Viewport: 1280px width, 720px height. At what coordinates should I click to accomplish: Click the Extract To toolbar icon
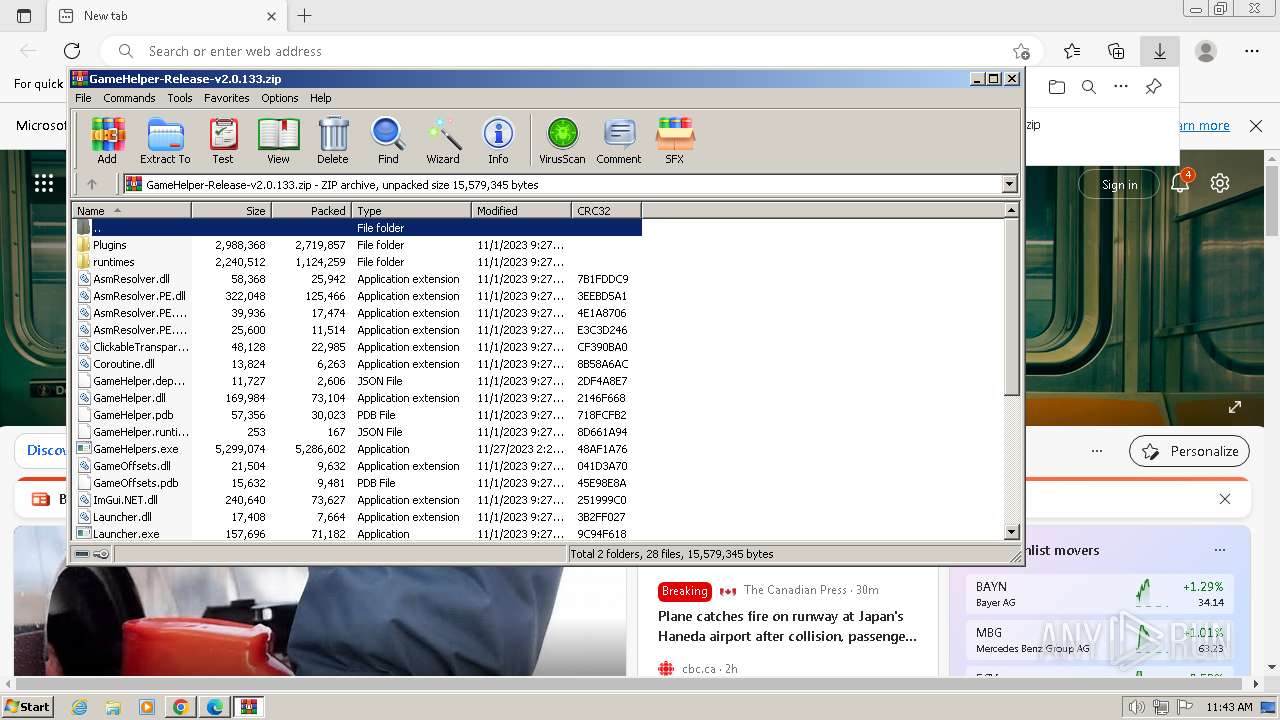165,140
